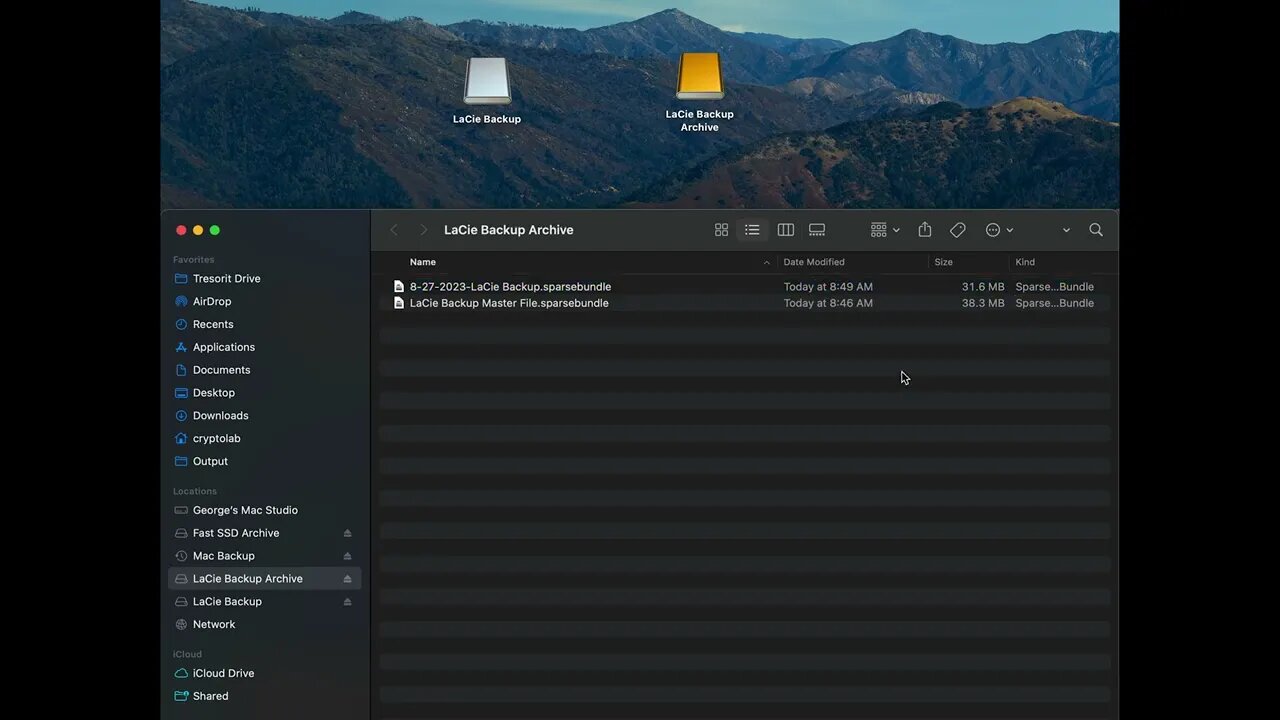Eject Fast SSD Archive volume
Image resolution: width=1280 pixels, height=720 pixels.
[x=348, y=533]
